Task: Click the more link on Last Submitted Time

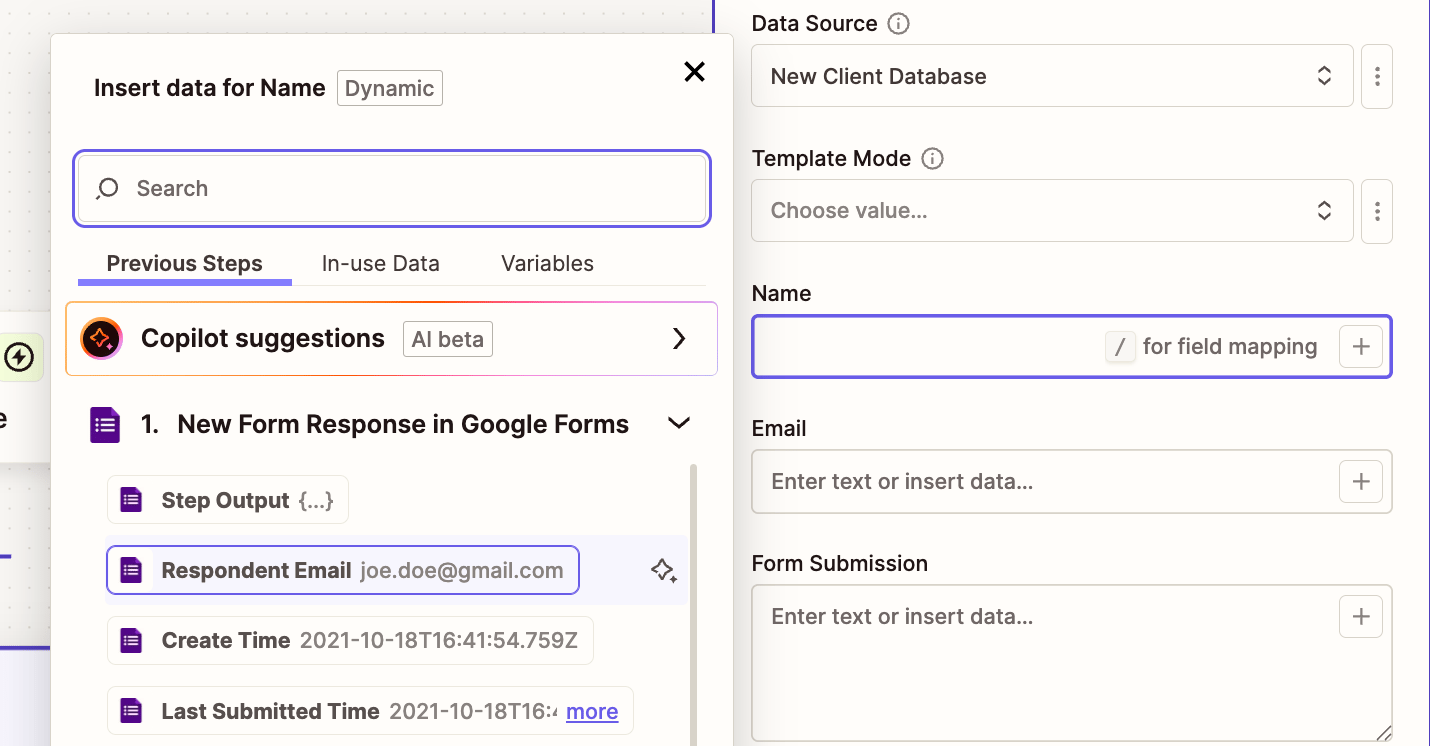Action: 592,712
